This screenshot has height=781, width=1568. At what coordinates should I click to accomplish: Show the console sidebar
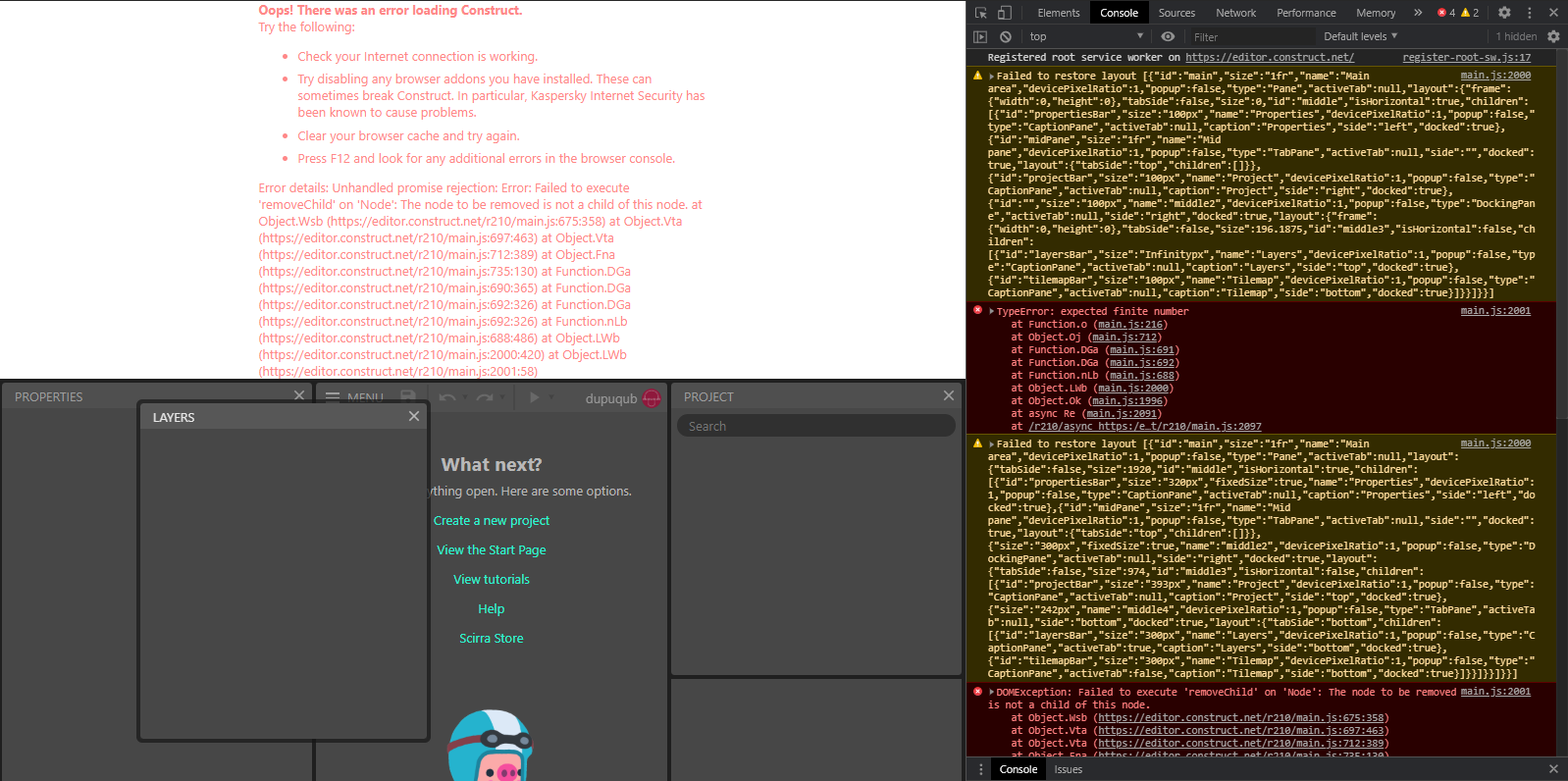click(980, 36)
